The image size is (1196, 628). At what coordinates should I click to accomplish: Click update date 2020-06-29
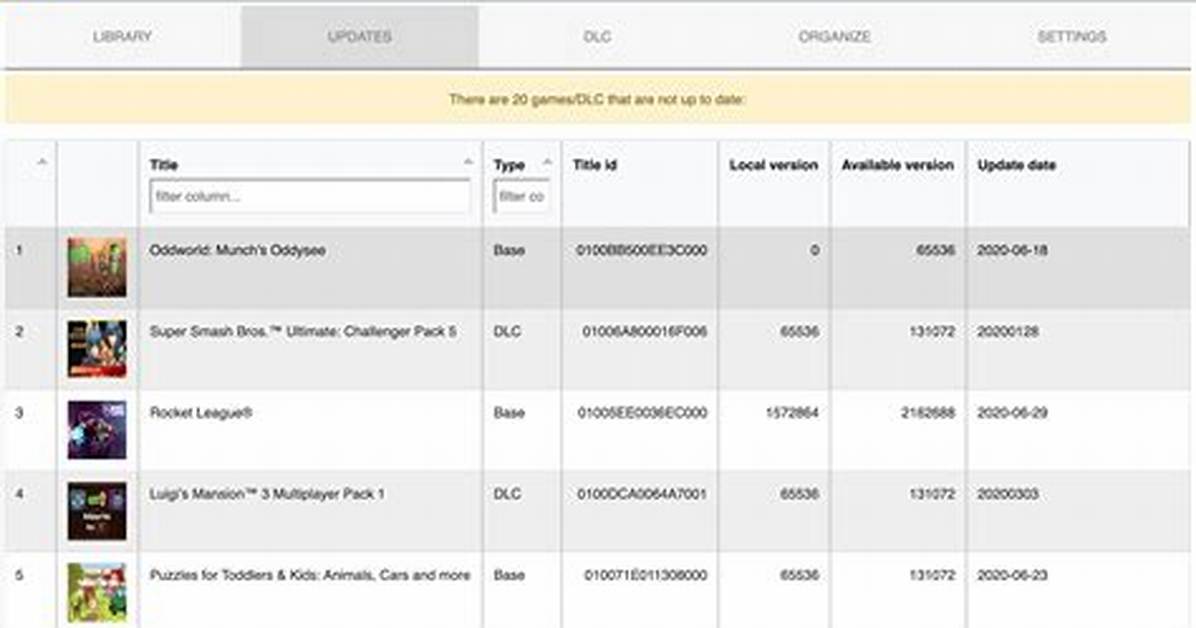click(x=1012, y=413)
